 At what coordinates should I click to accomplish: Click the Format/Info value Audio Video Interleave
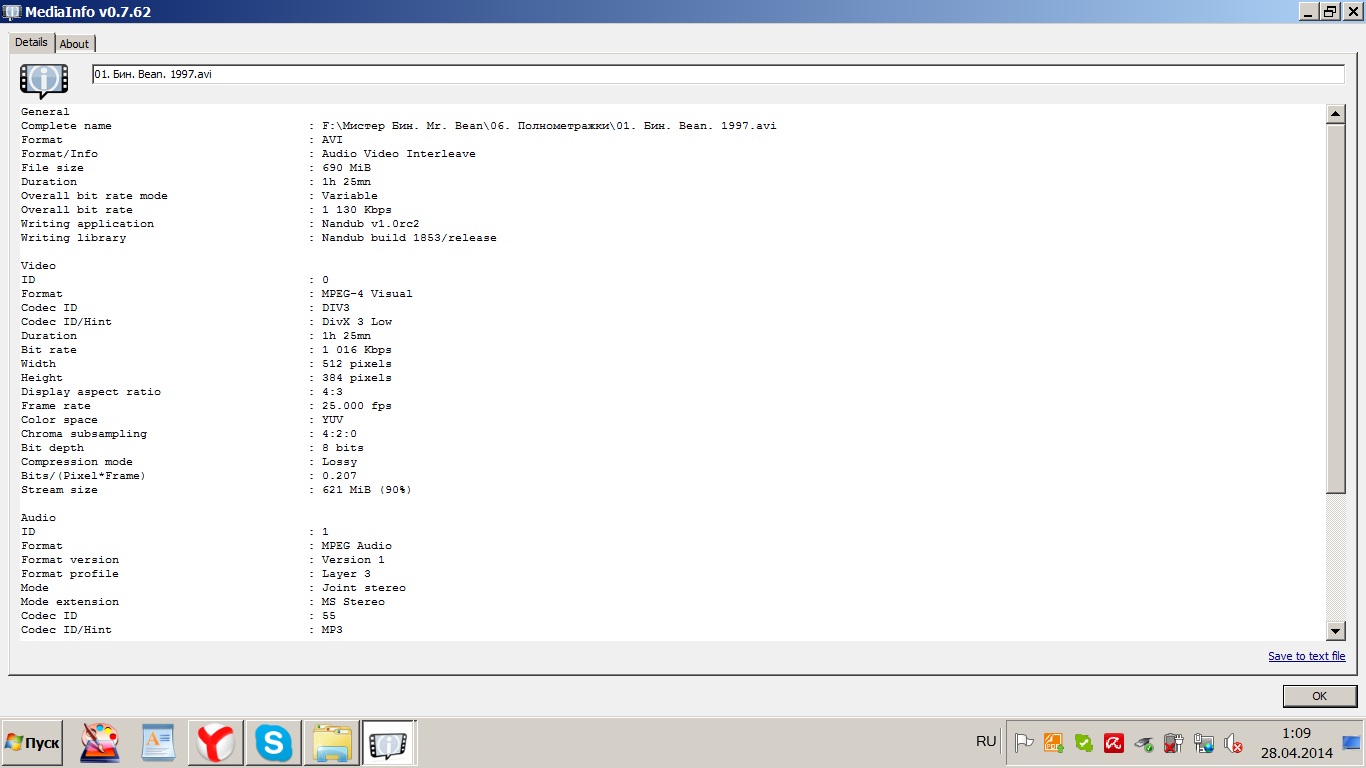pyautogui.click(x=399, y=154)
